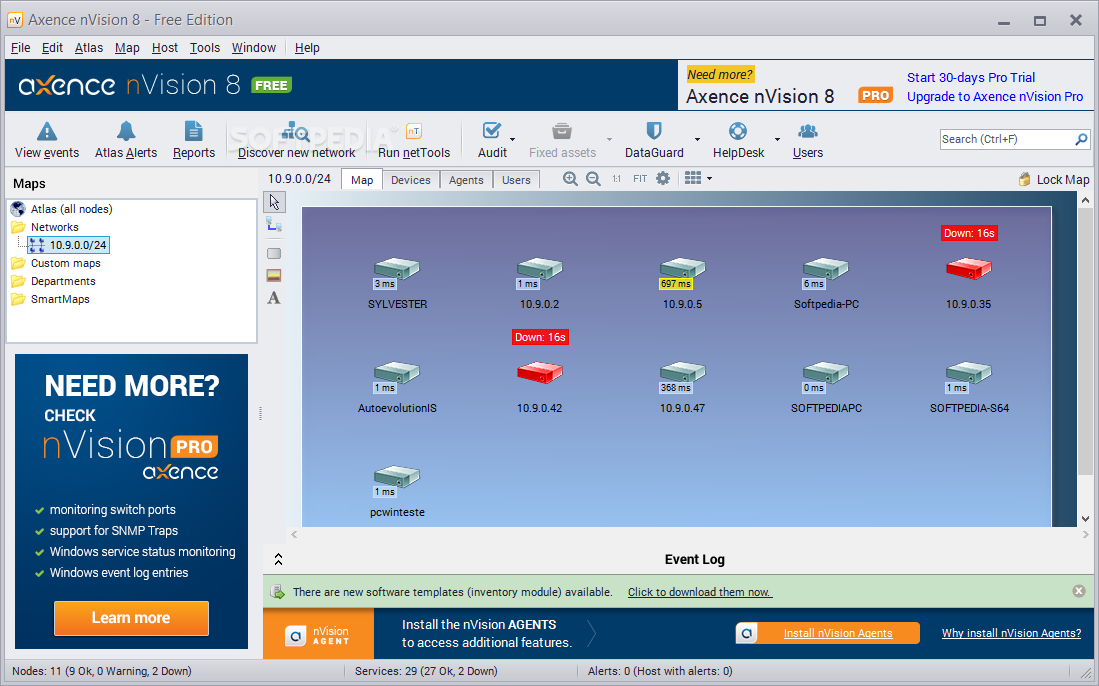
Task: Open the DataGuard module
Action: pos(654,140)
